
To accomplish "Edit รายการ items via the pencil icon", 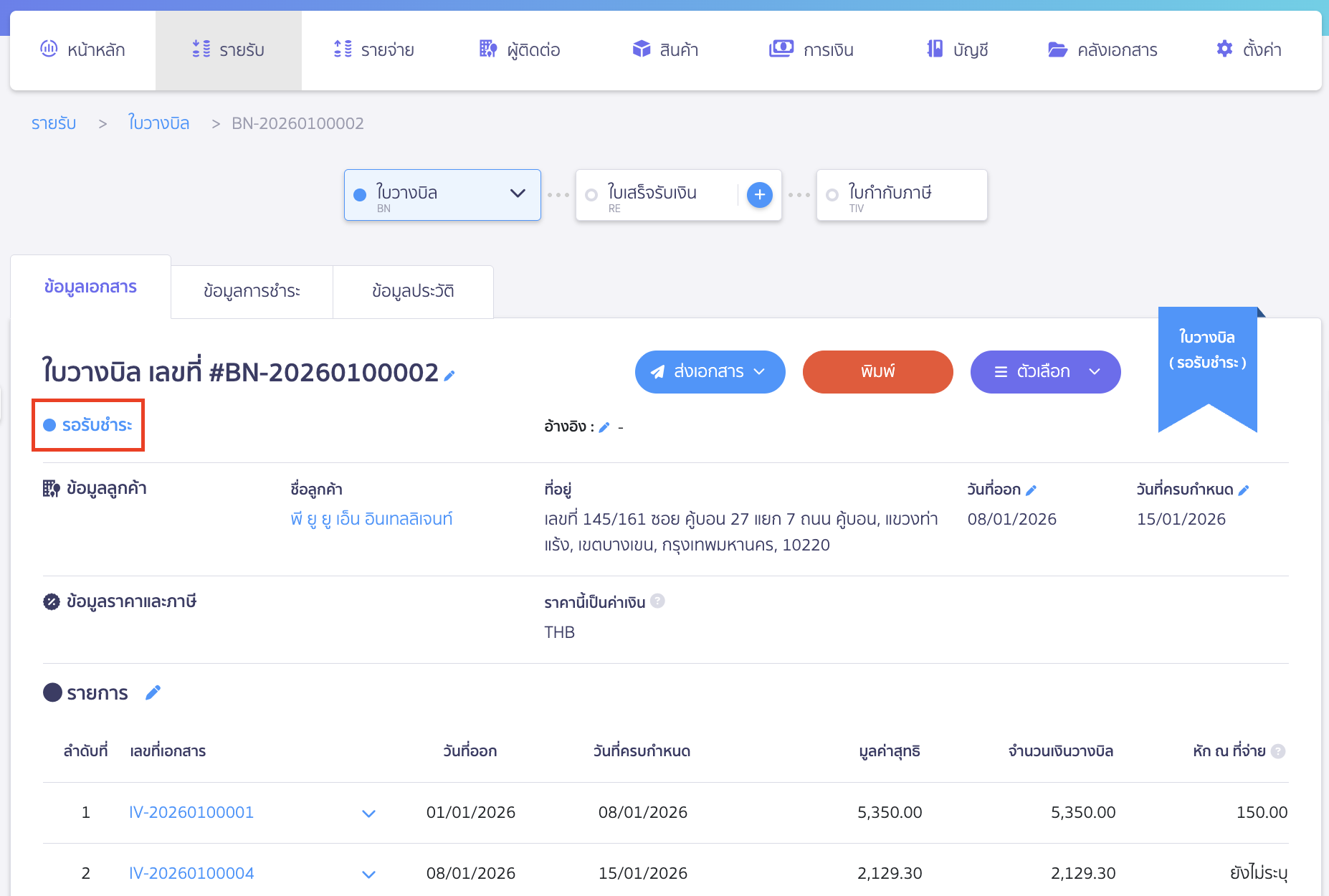I will click(153, 692).
